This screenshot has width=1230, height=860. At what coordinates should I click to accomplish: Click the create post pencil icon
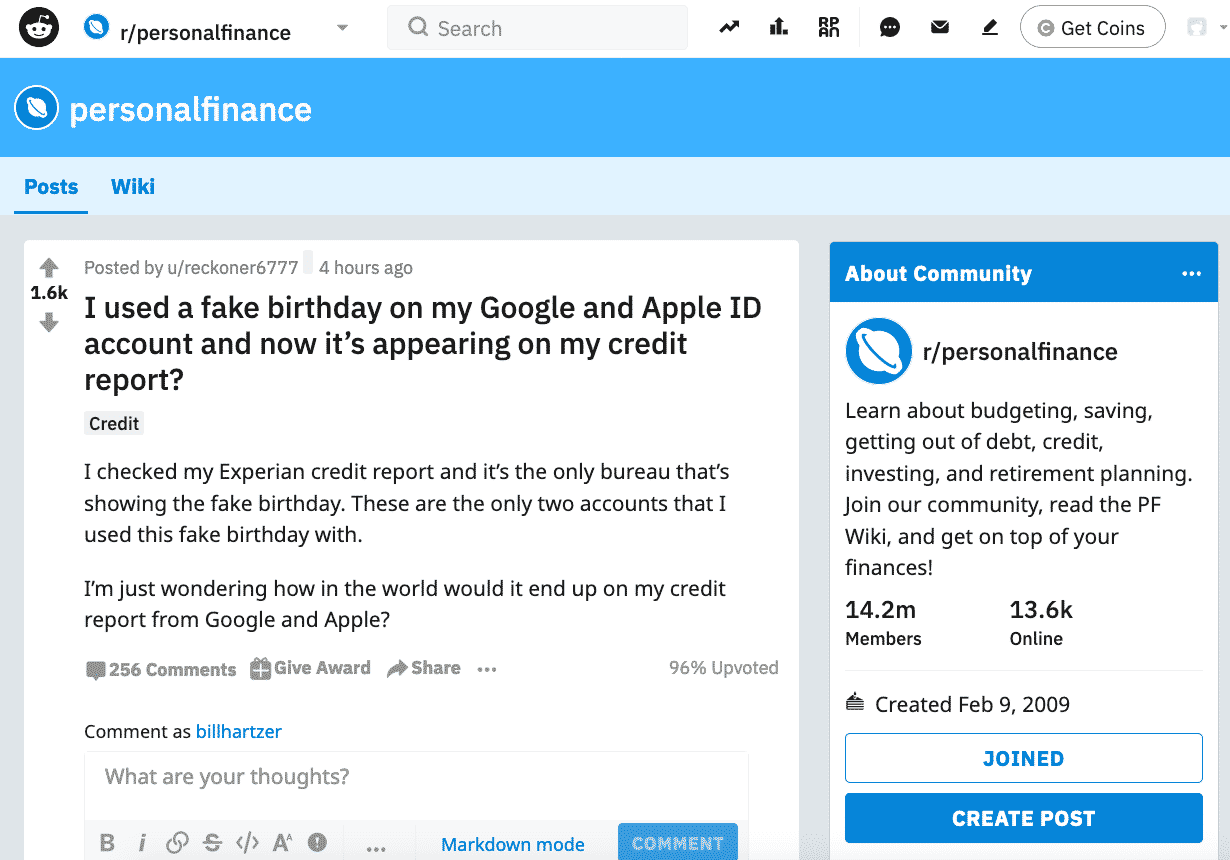(990, 28)
